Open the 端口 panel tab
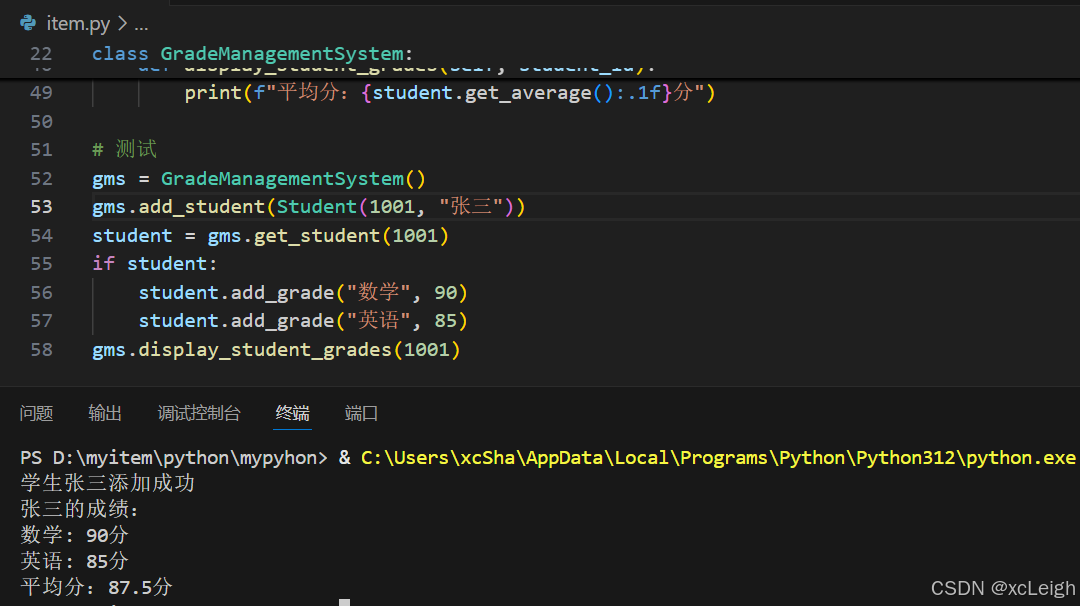Screen dimensions: 1080x606 pyautogui.click(x=362, y=413)
